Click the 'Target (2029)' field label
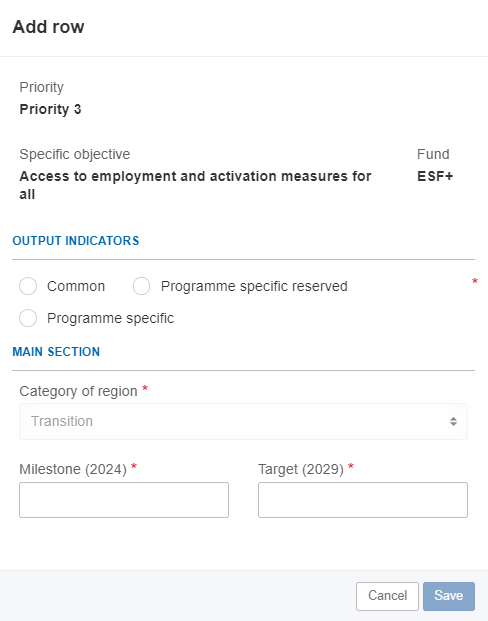This screenshot has width=488, height=621. [x=301, y=469]
